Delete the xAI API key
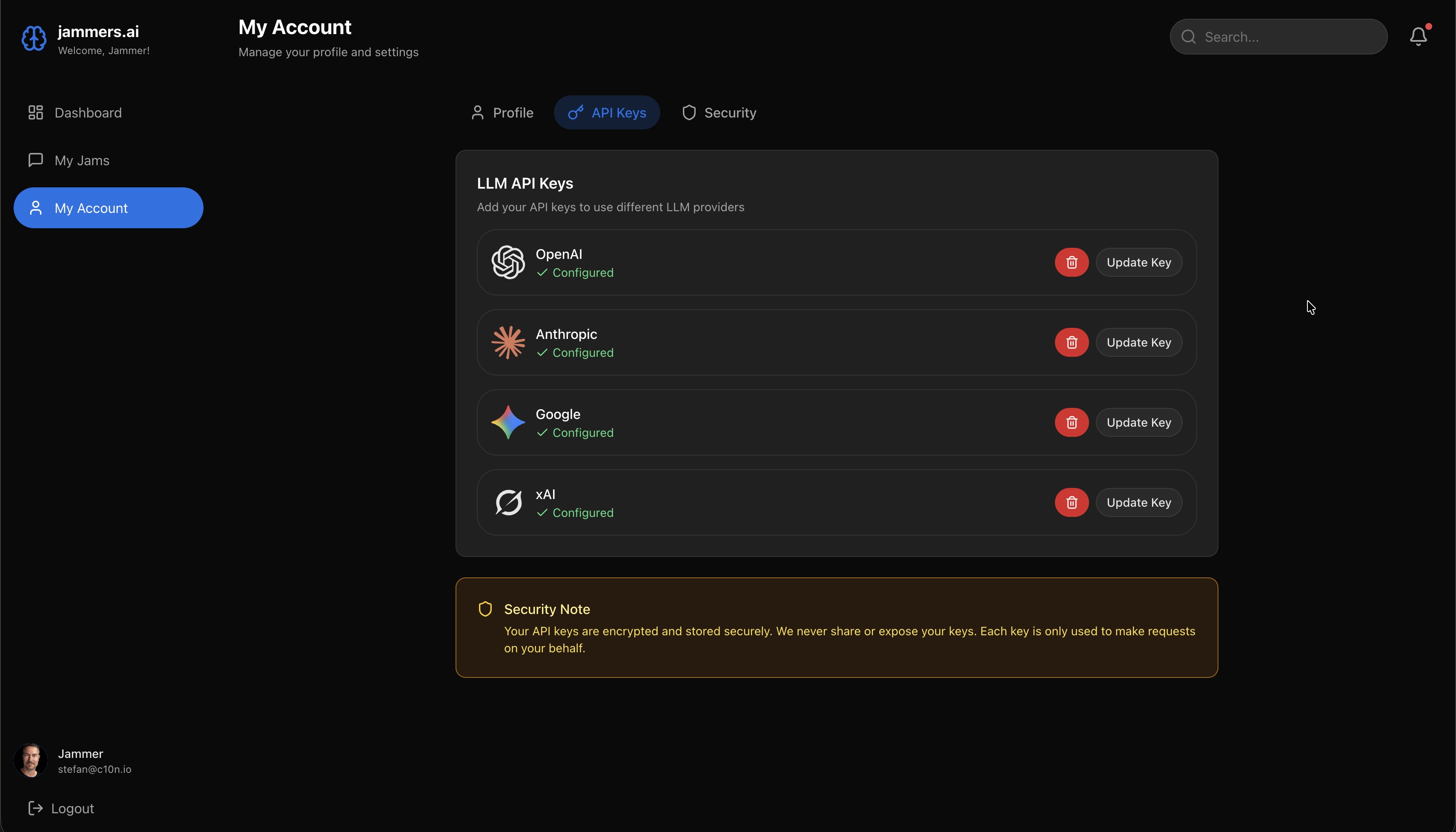This screenshot has height=832, width=1456. (x=1072, y=502)
